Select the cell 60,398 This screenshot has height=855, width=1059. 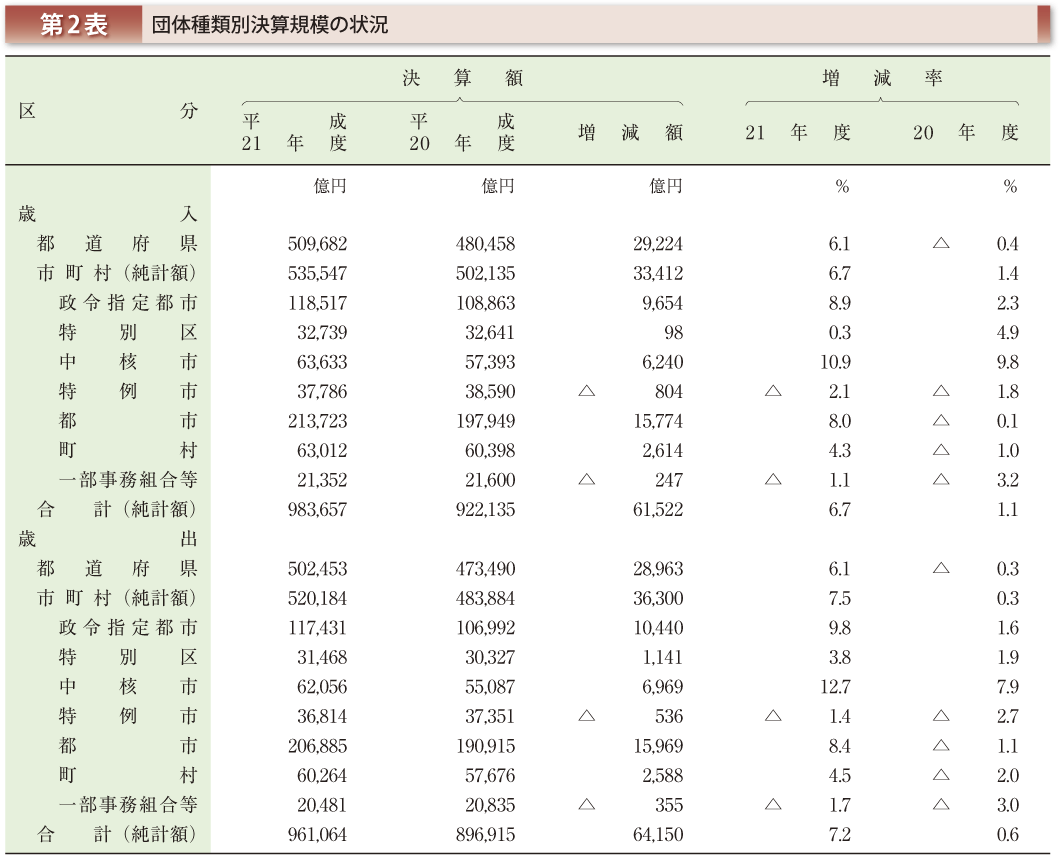[490, 450]
